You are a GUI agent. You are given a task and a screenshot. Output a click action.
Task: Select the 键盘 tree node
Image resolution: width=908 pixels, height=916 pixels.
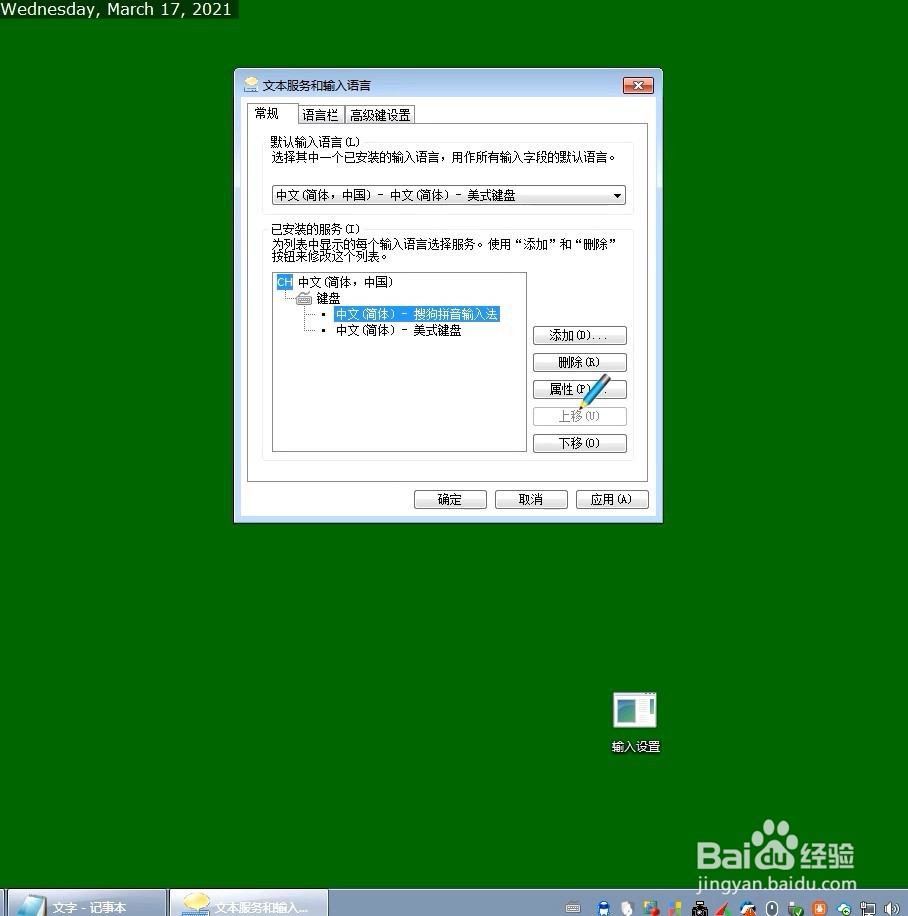point(328,299)
